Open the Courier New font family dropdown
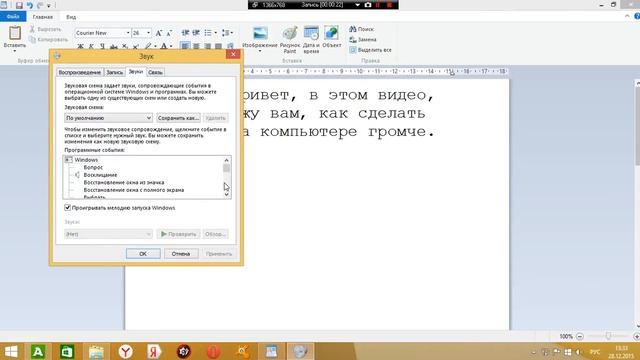This screenshot has width=640, height=360. tap(128, 33)
